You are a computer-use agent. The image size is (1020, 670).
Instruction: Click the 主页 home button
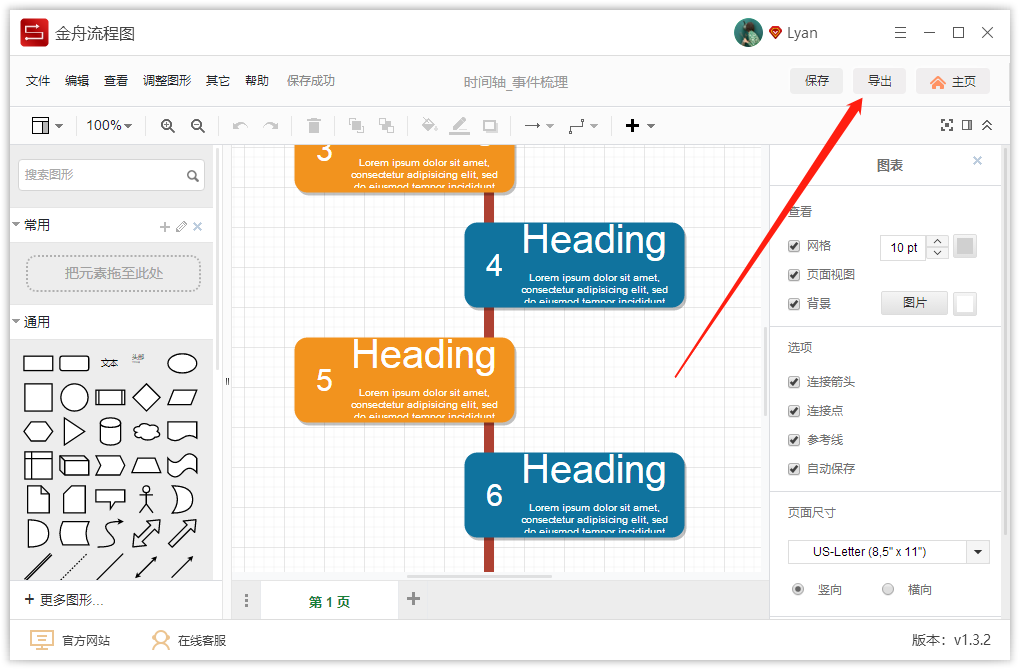pos(953,81)
